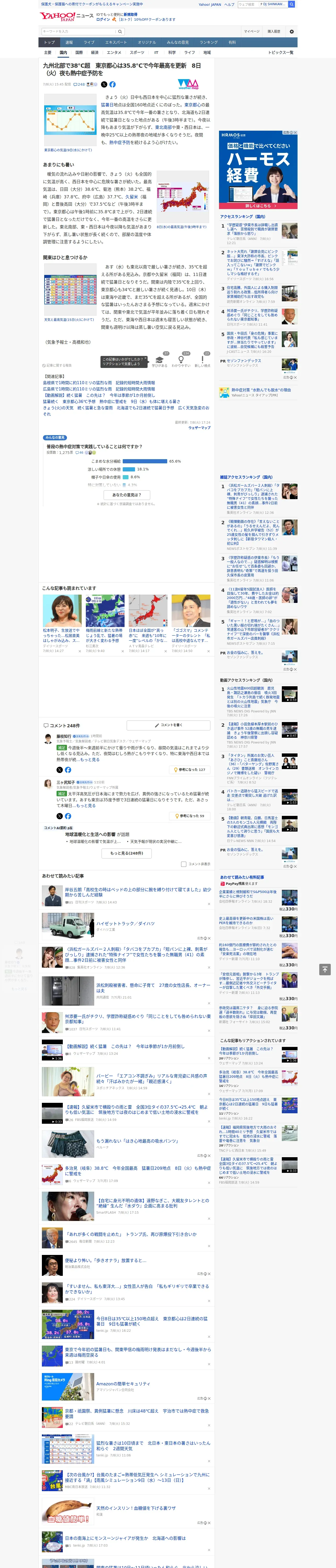Screen dimensions: 336x1568
Task: Click ウェザーマップ source link below article
Action: coord(199,428)
